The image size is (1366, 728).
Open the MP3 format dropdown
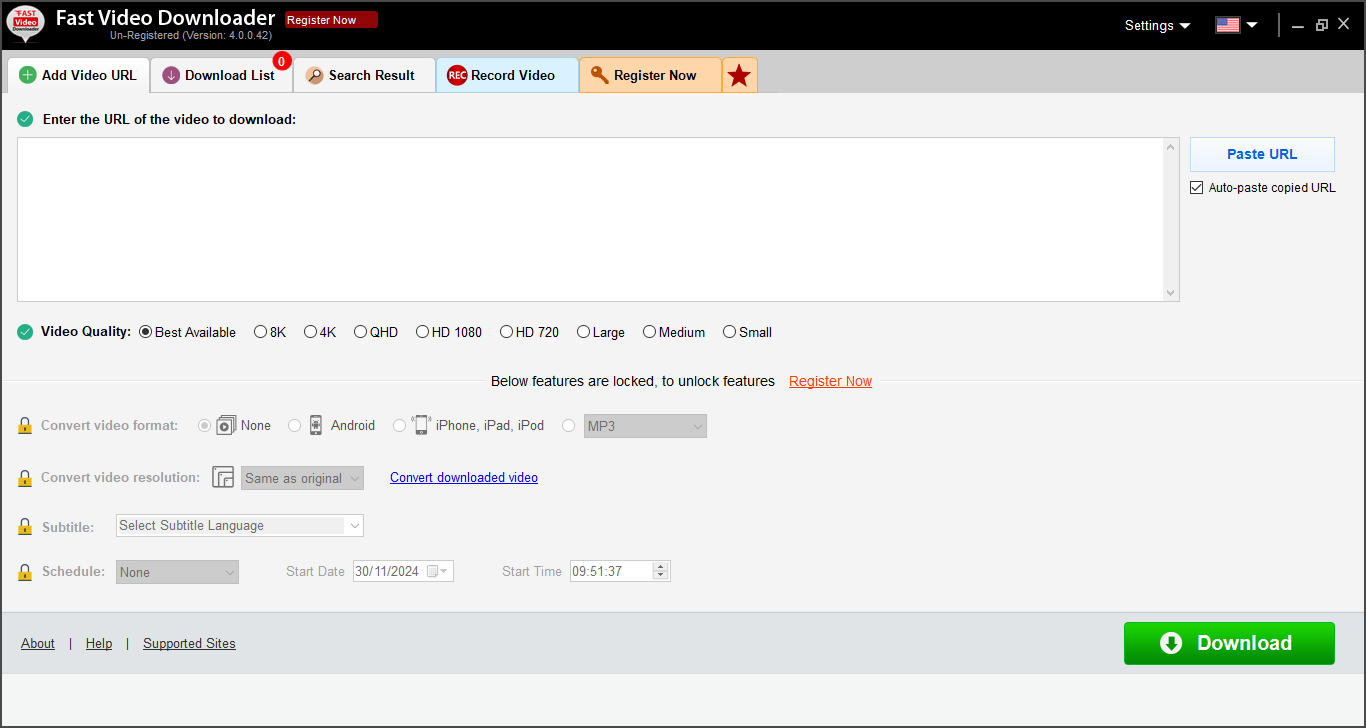point(645,426)
